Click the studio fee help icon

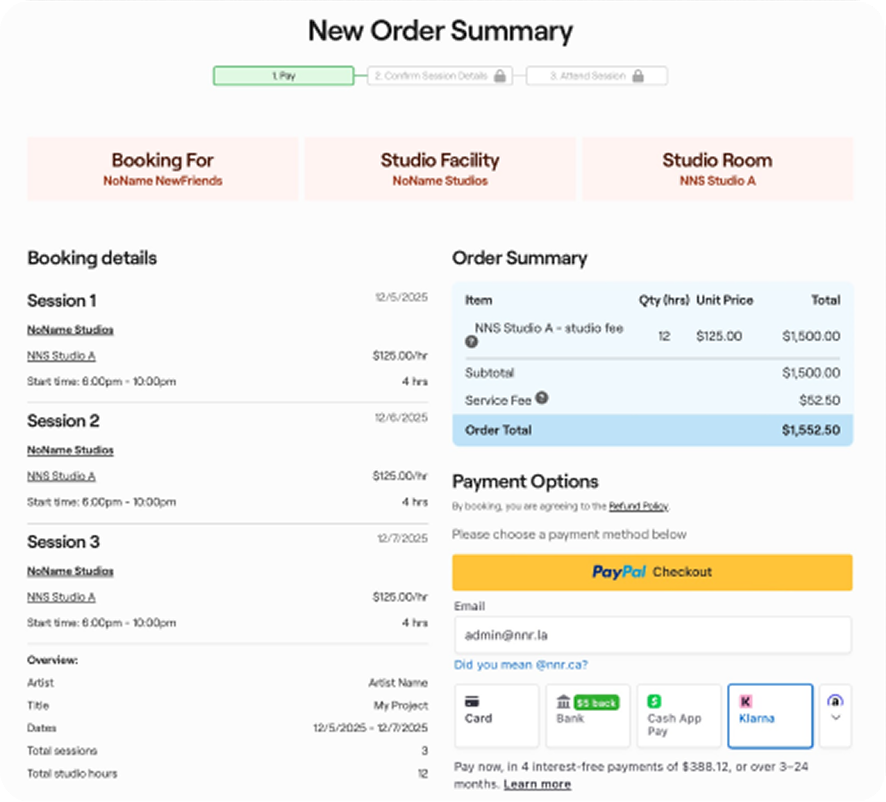(471, 342)
